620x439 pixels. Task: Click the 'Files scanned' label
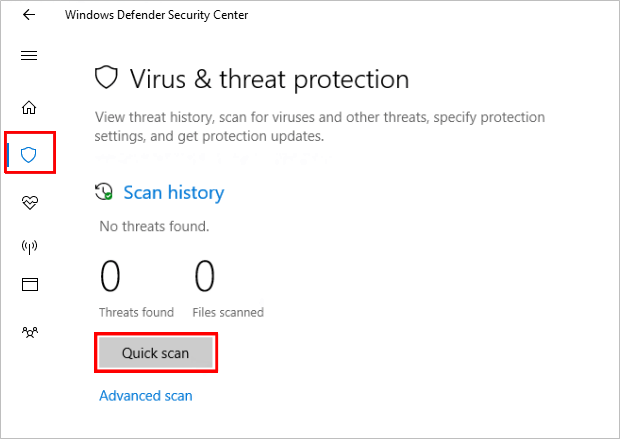point(229,312)
